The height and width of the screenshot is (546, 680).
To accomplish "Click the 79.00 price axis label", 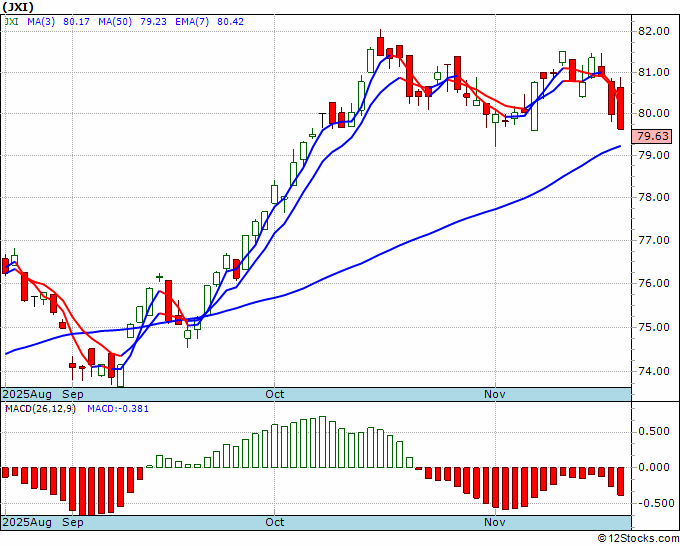I will pyautogui.click(x=654, y=155).
